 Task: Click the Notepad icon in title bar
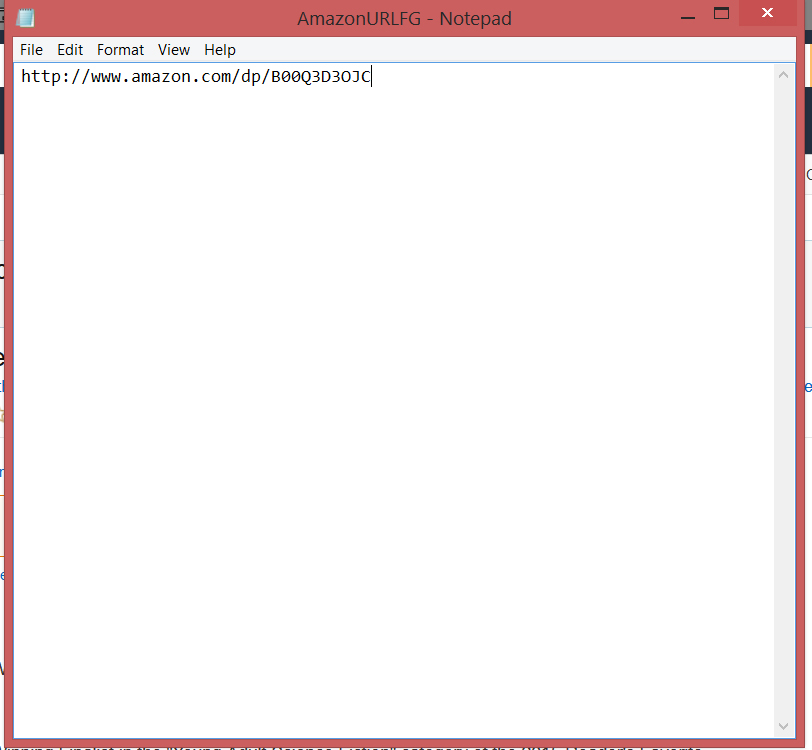pos(25,18)
